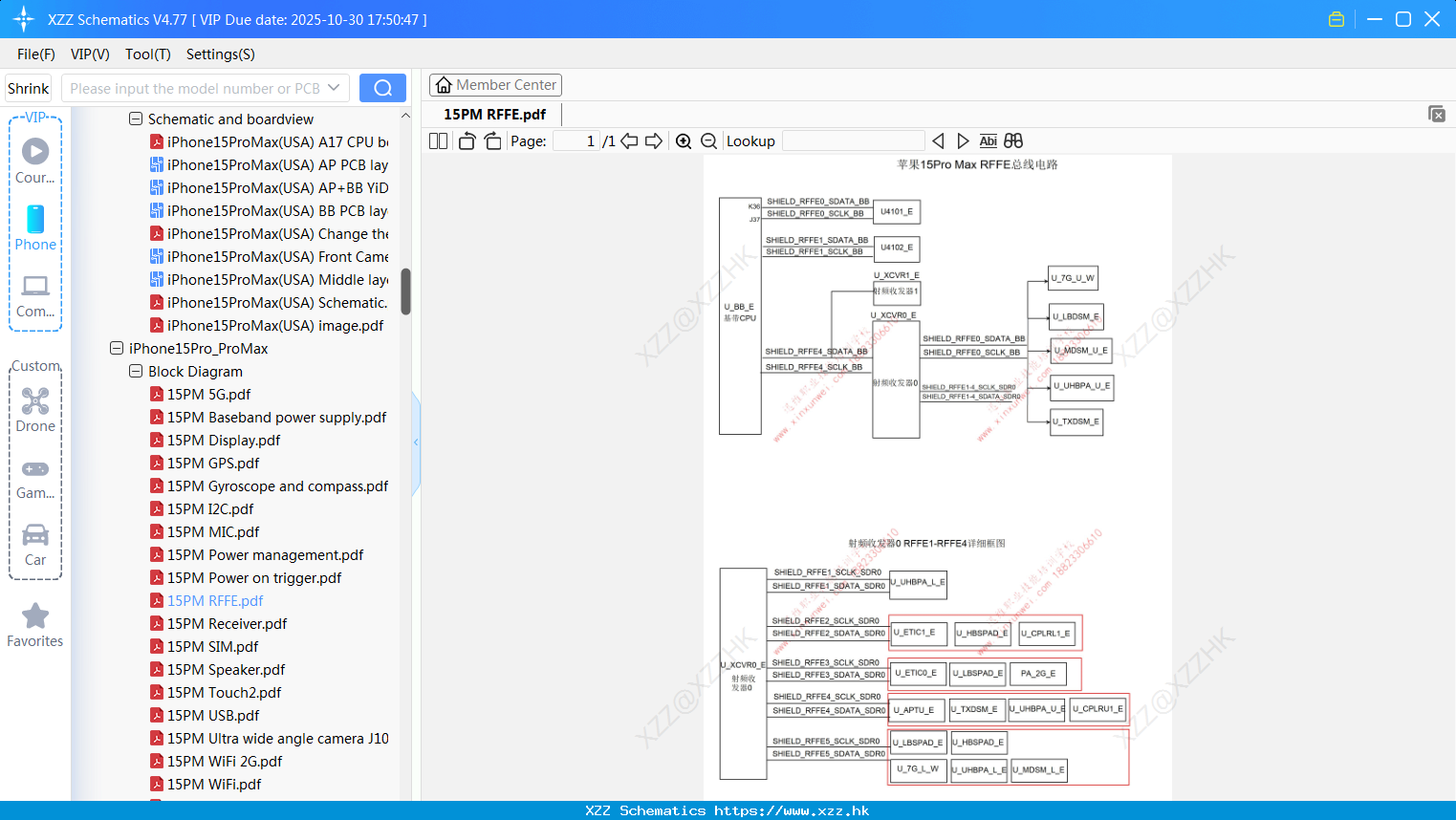The width and height of the screenshot is (1456, 820).
Task: Select the Phone category icon
Action: click(x=35, y=227)
